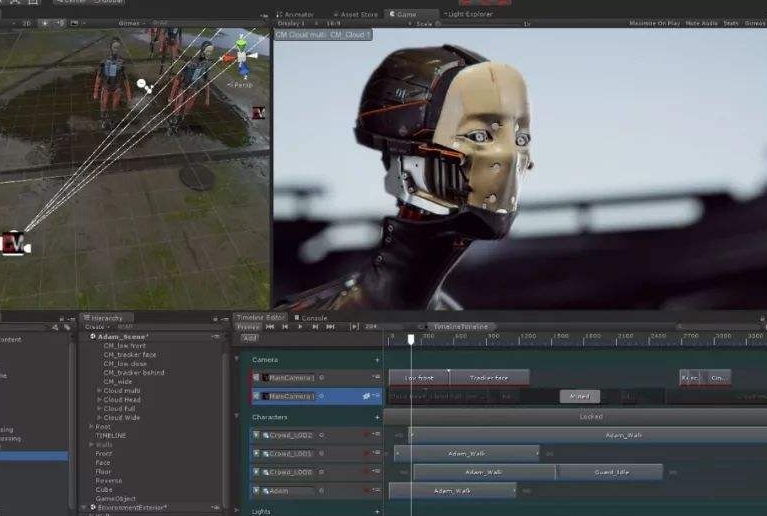Switch to the Console tab

tap(313, 317)
